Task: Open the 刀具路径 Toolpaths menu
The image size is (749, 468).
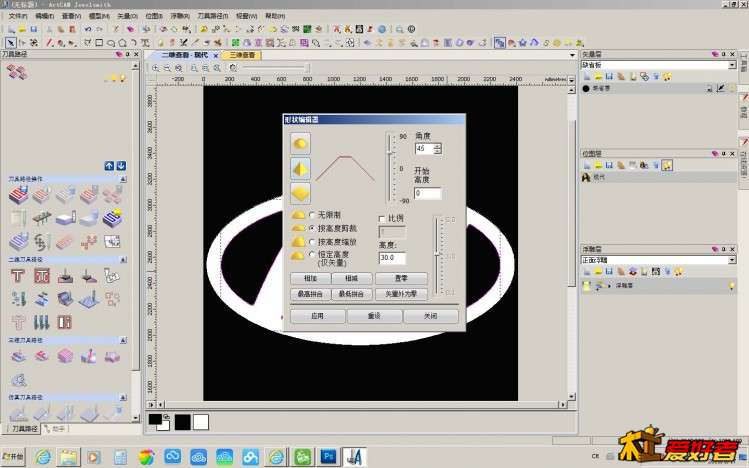Action: click(x=213, y=16)
